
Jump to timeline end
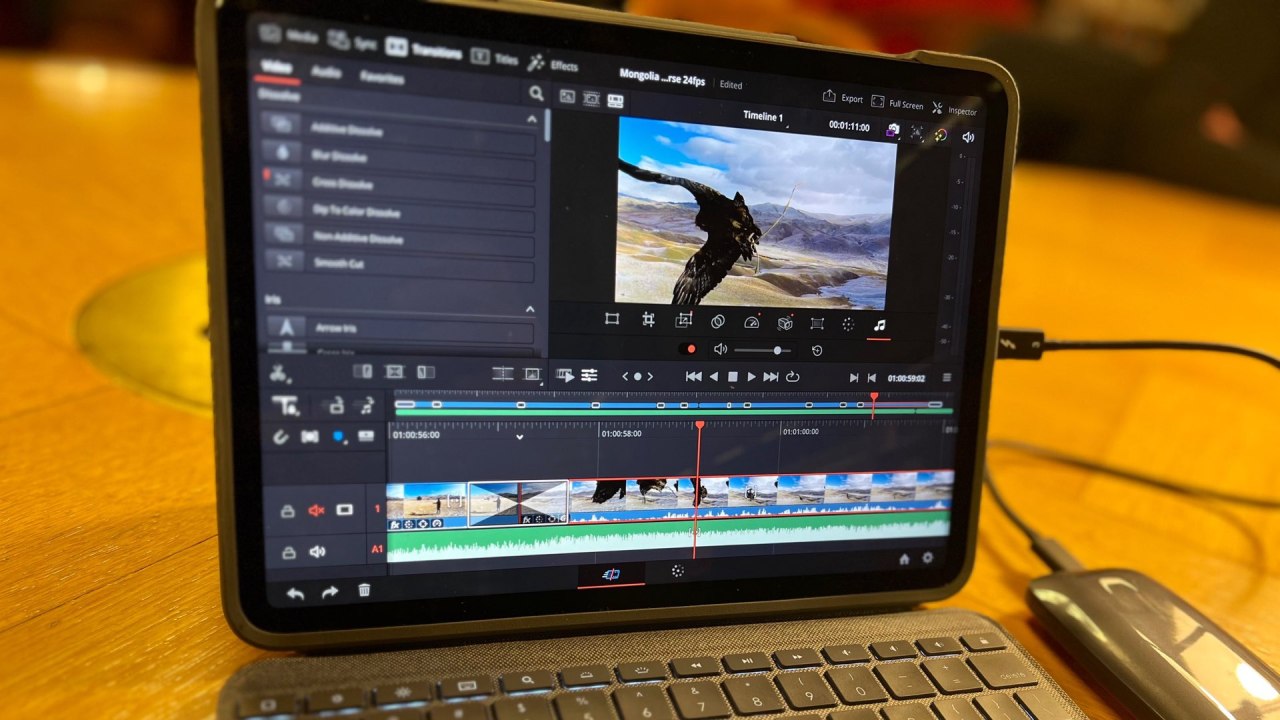(x=770, y=377)
